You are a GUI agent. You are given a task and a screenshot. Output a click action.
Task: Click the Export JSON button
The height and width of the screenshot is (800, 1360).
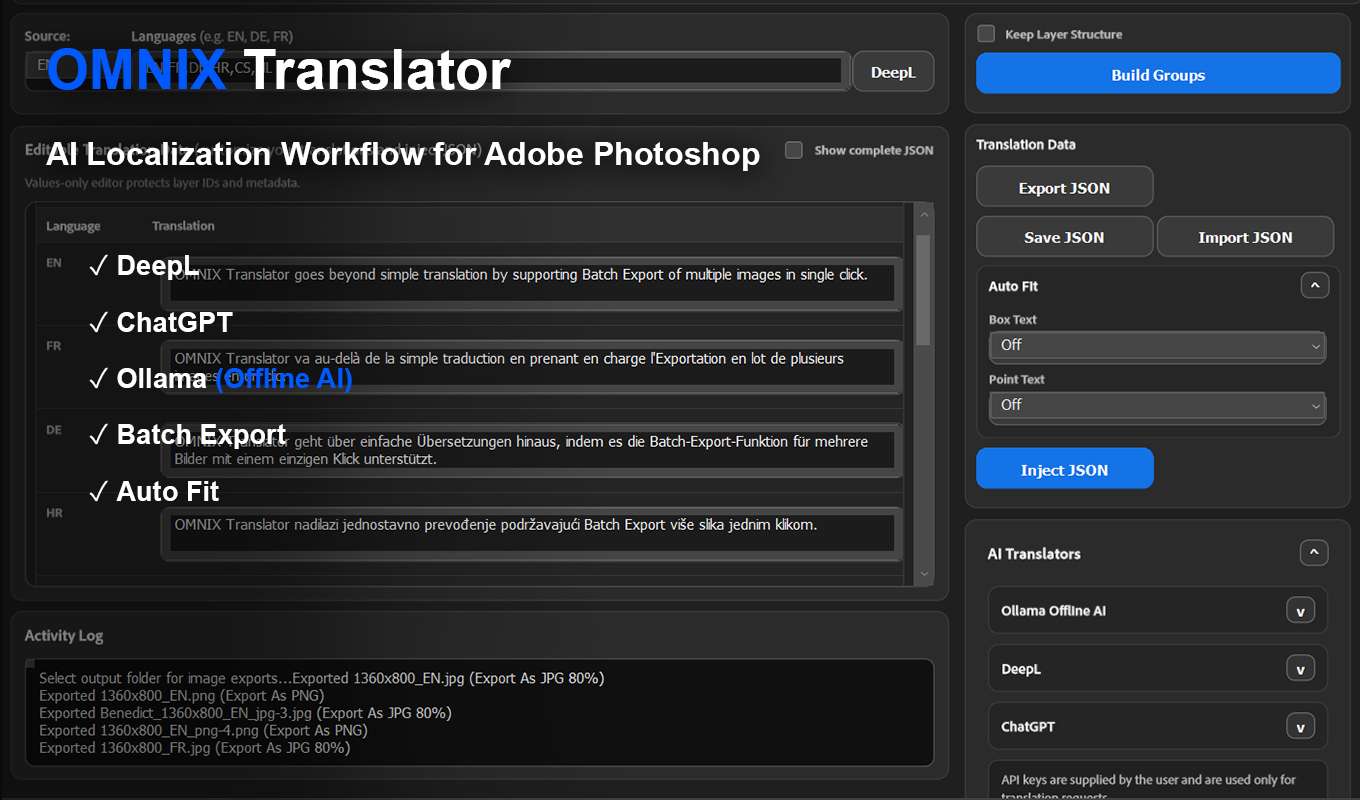pos(1064,187)
